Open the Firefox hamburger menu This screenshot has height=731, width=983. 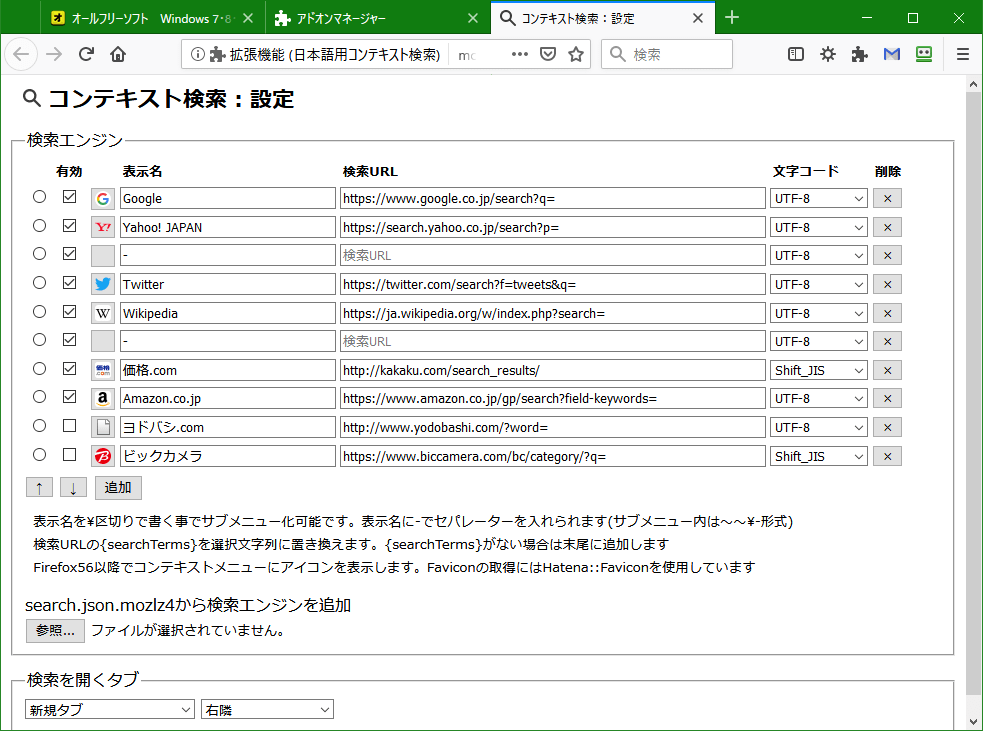pos(963,55)
